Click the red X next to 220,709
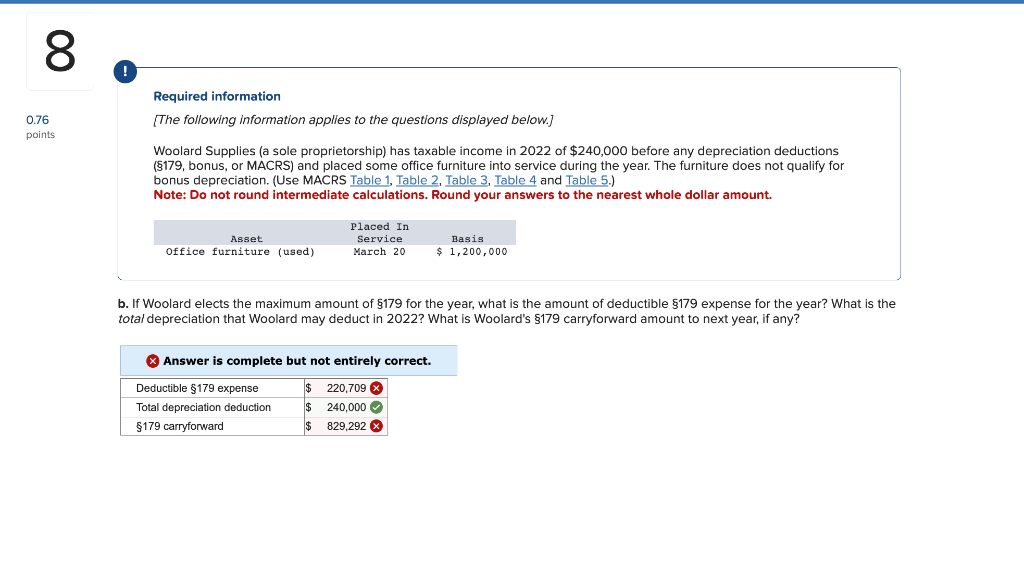Image resolution: width=1024 pixels, height=571 pixels. (x=376, y=388)
